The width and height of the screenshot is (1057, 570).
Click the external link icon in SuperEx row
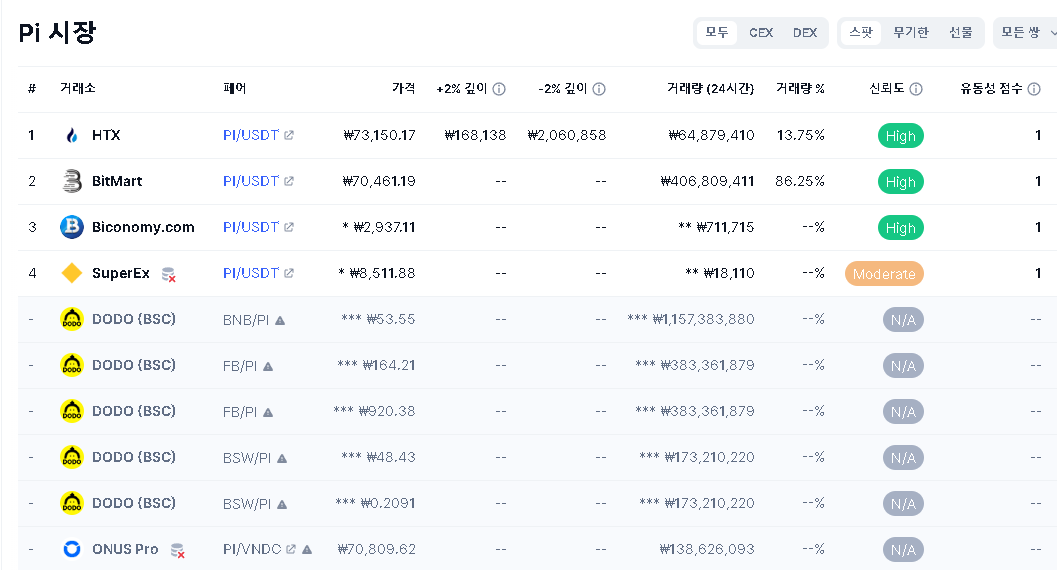coord(289,273)
